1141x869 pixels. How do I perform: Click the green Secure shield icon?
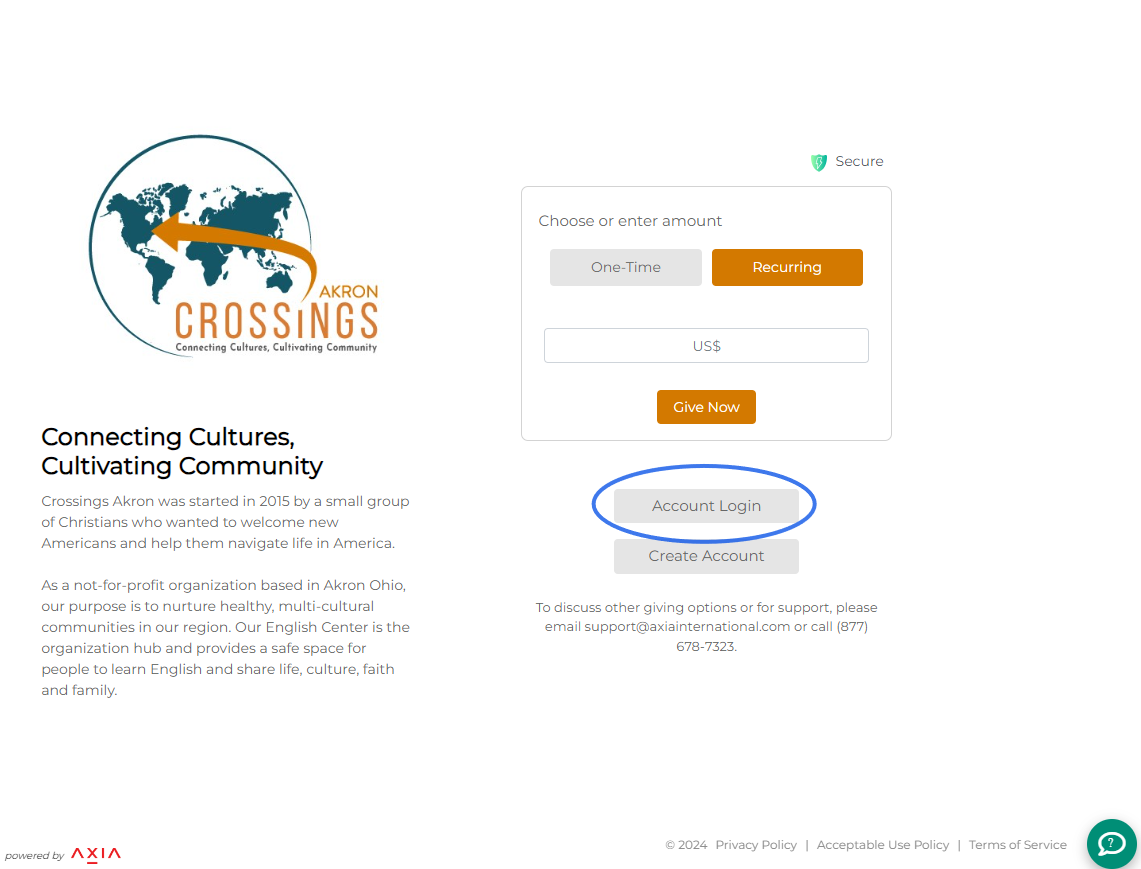[819, 162]
